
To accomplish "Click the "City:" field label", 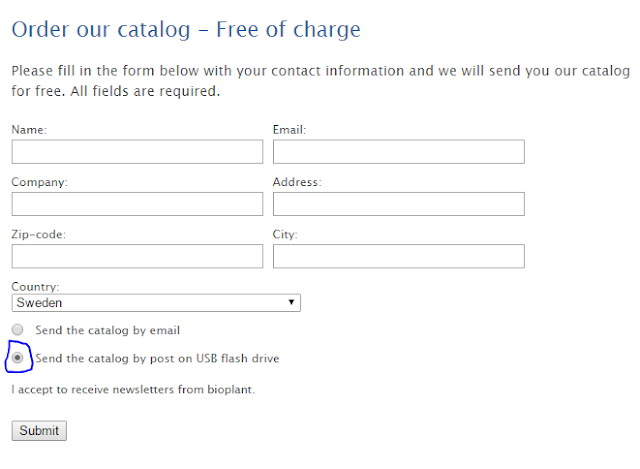I will click(285, 235).
